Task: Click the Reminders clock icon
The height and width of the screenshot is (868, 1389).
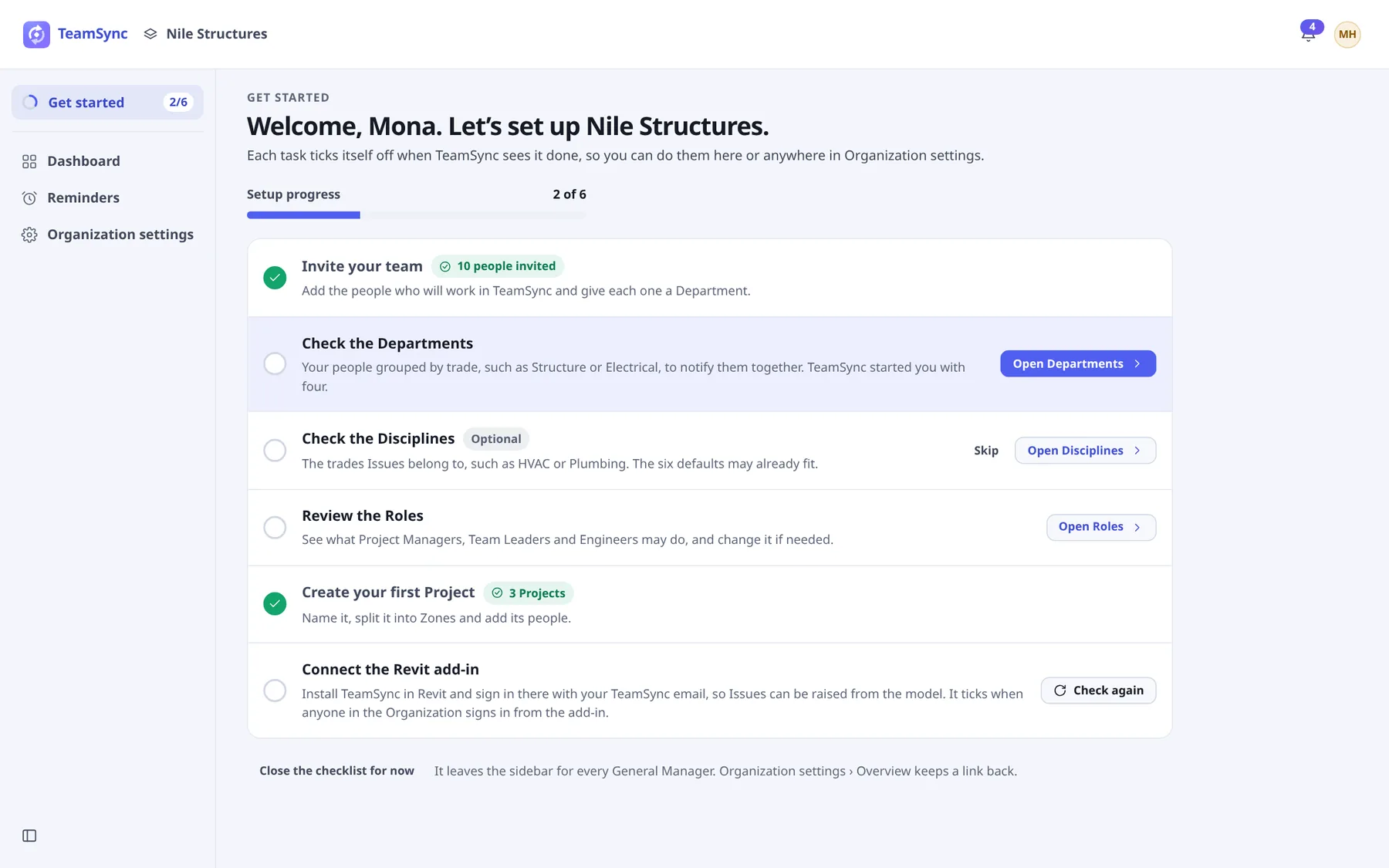Action: click(x=29, y=198)
